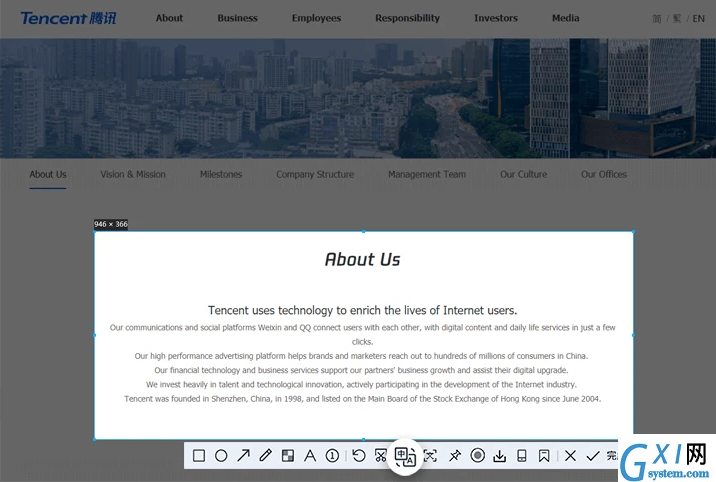Go to Vision & Mission tab
Viewport: 716px width, 482px height.
coord(133,174)
